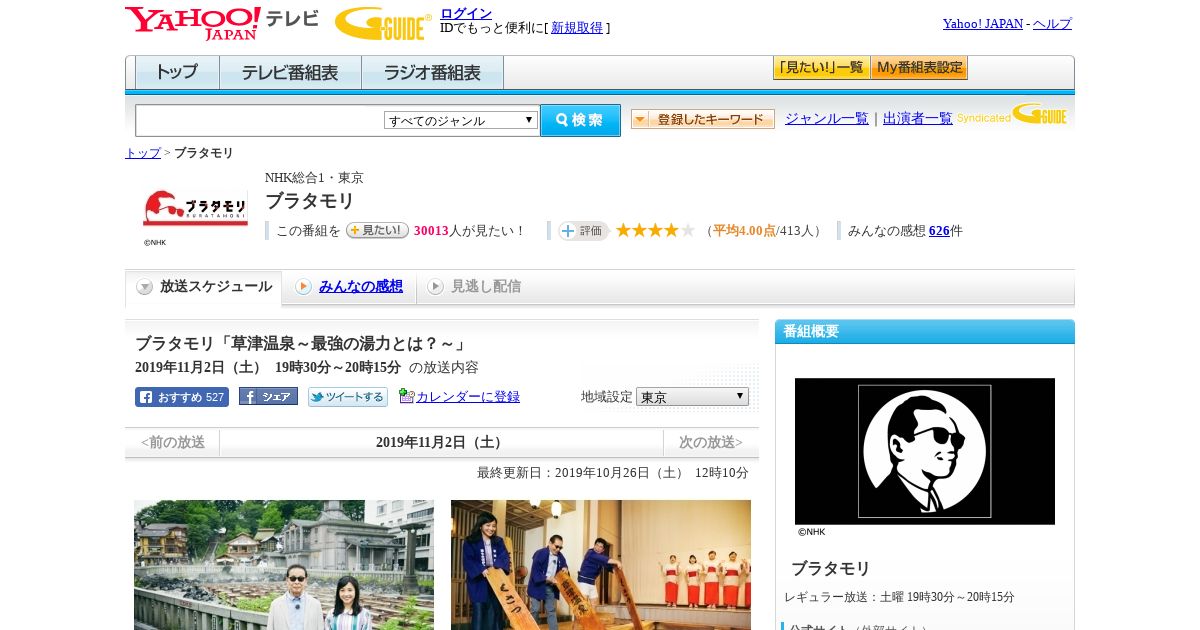Go to 前の放送 previous broadcast
The image size is (1200, 630).
pos(173,443)
